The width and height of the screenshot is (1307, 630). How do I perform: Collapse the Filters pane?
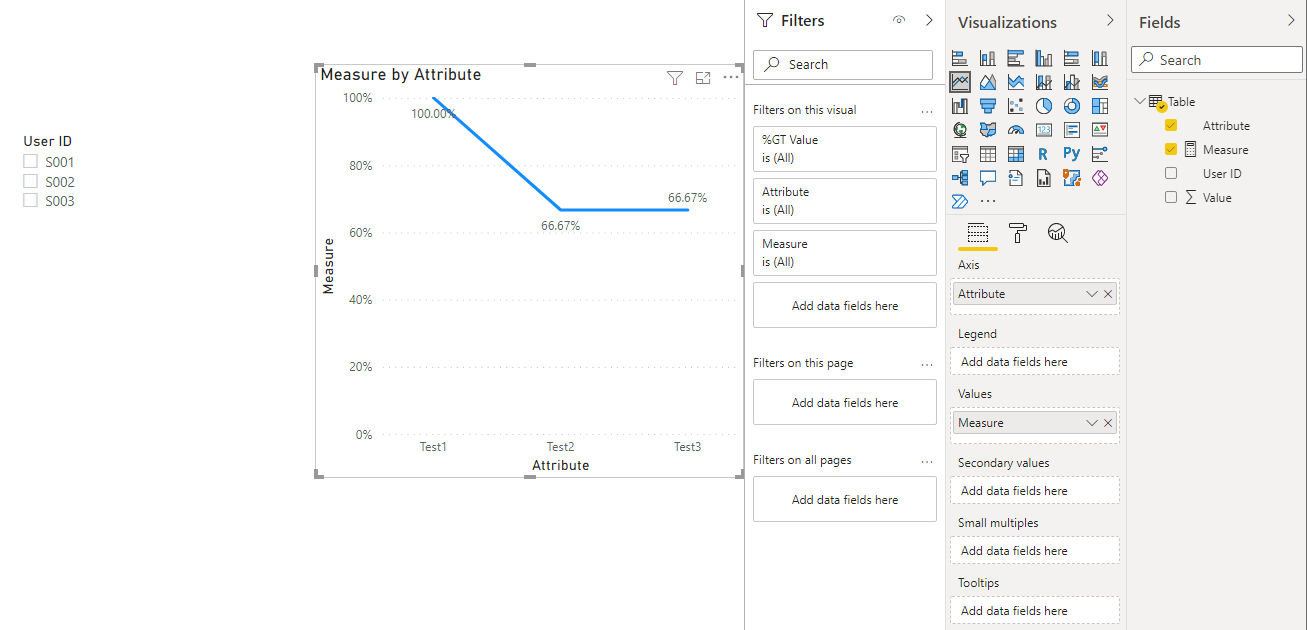tap(929, 20)
